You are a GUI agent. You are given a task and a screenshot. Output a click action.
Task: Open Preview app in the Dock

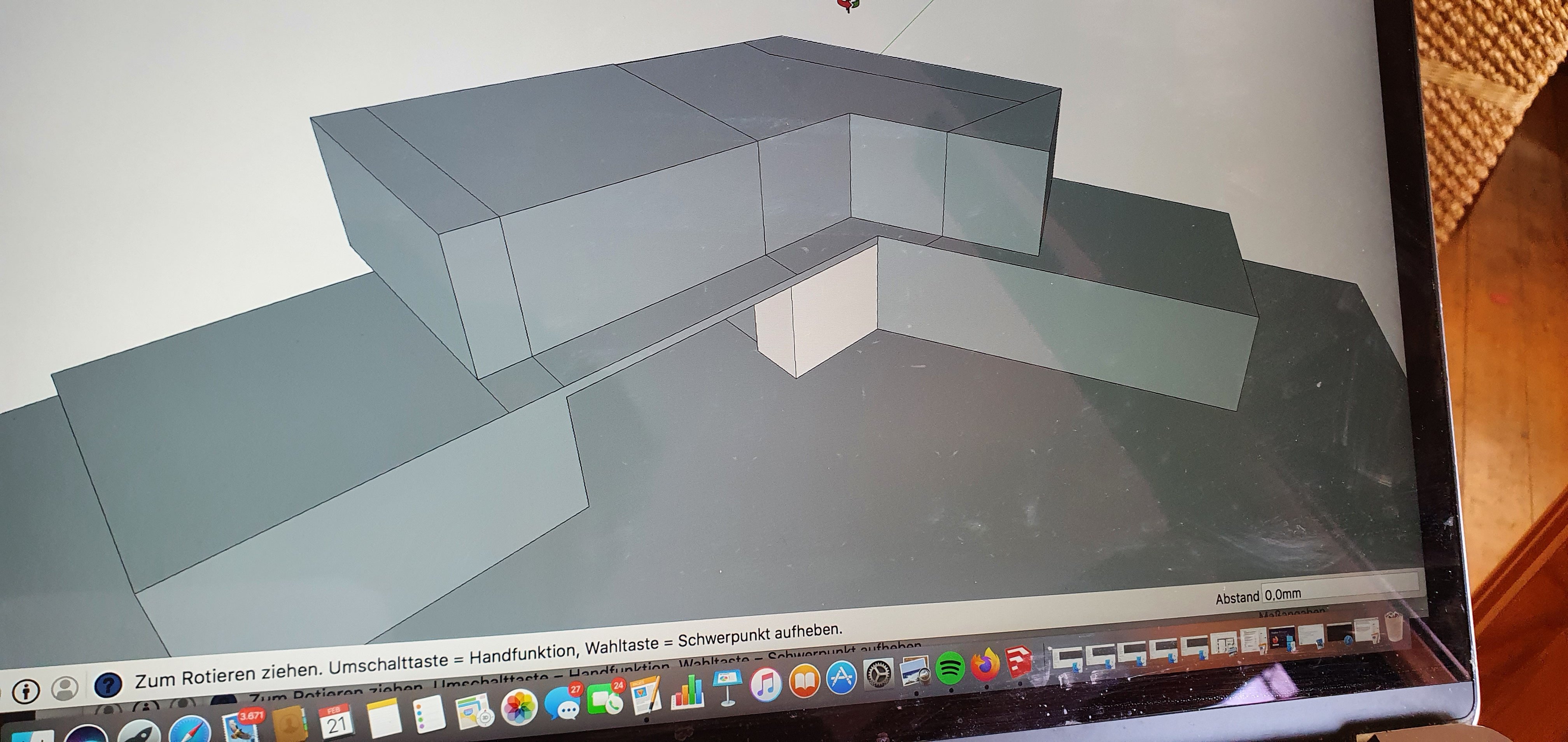click(914, 671)
